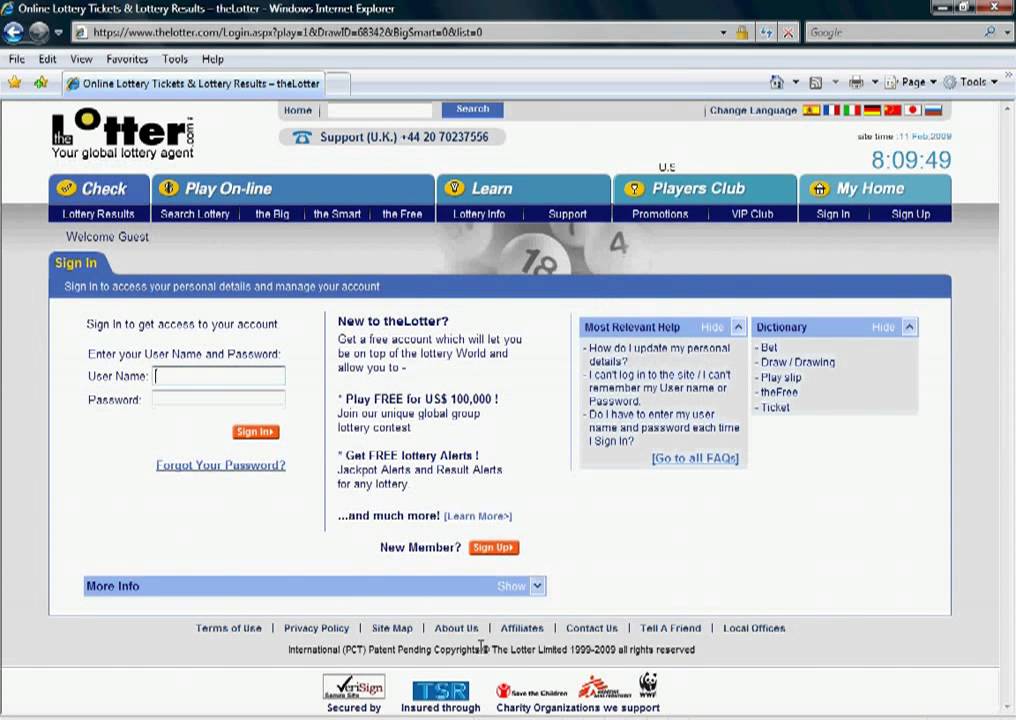Open the Recent Pages dropdown arrow

click(x=58, y=32)
